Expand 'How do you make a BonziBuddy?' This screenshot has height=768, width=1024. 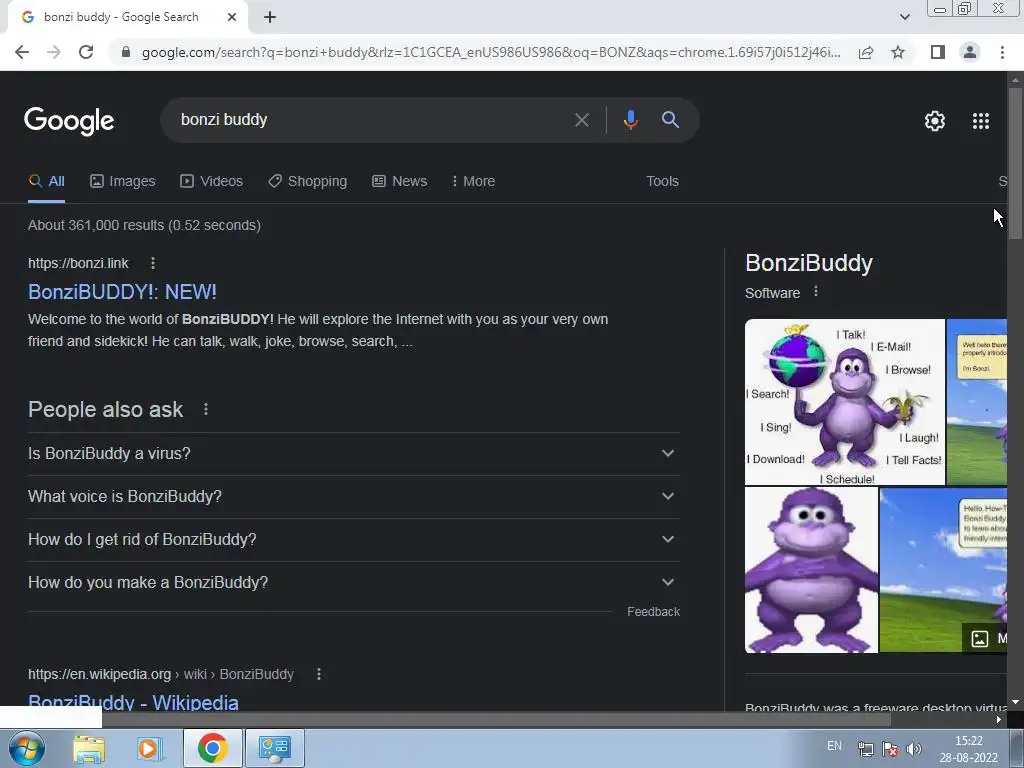click(353, 583)
